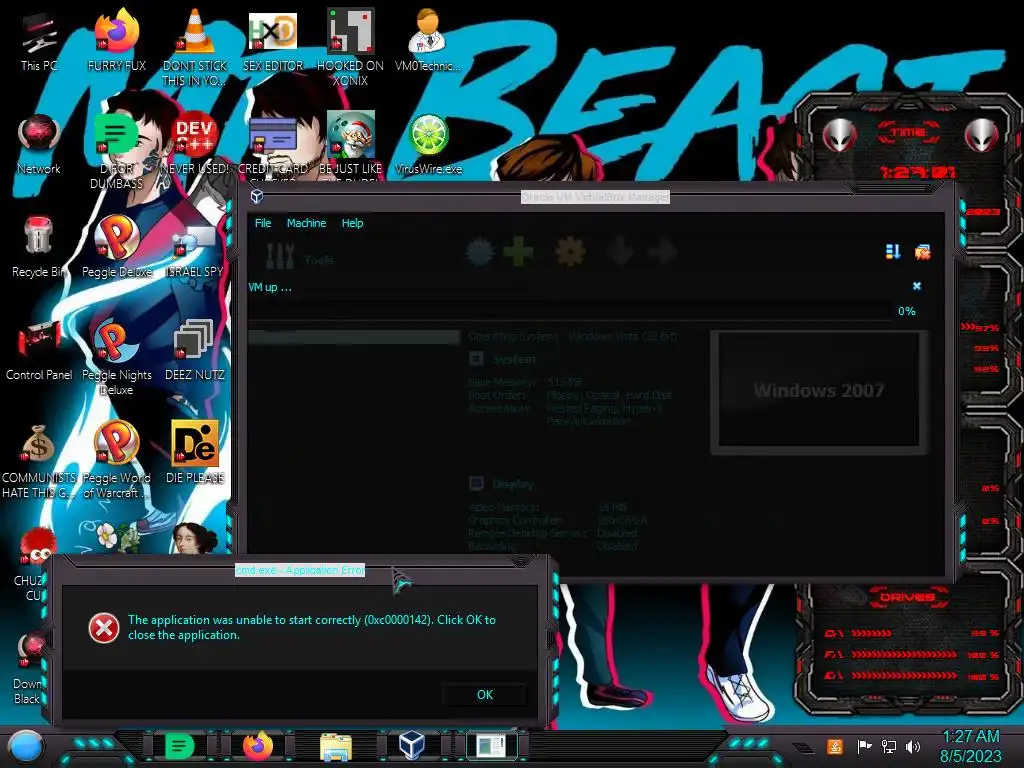
Task: Click the VirtualBox cube icon in title bar
Action: [257, 196]
